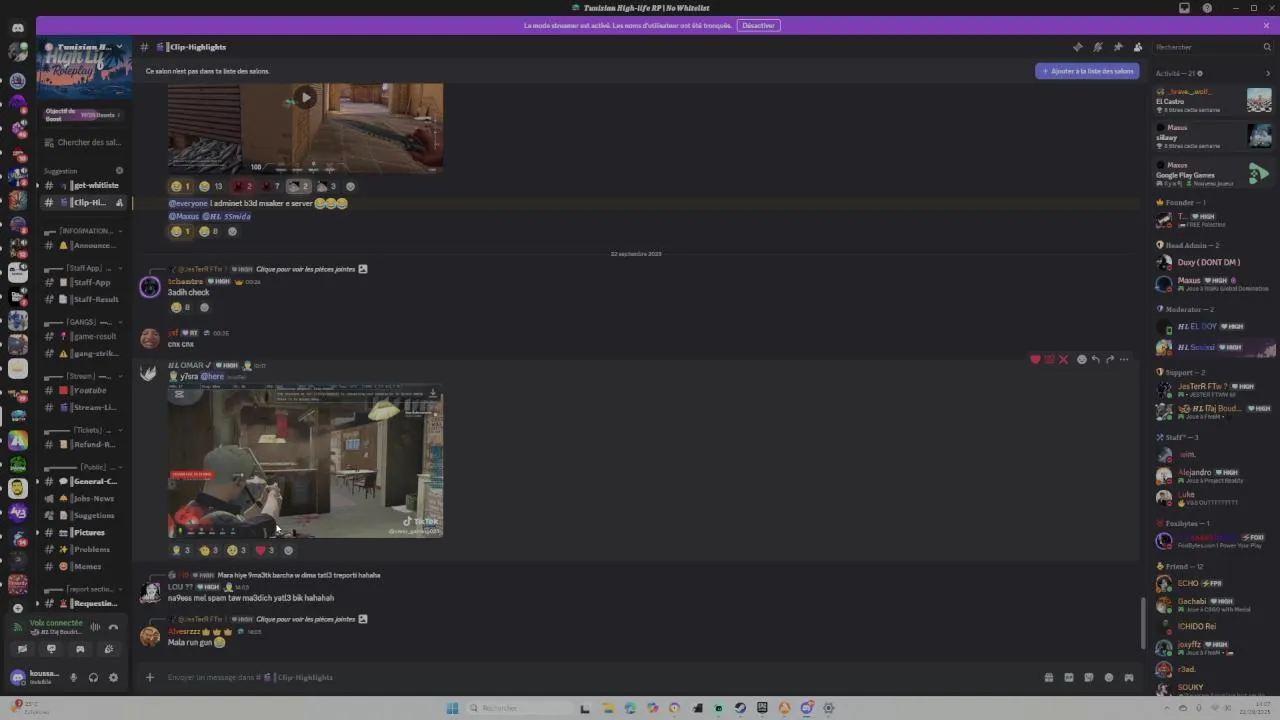This screenshot has height=720, width=1280.
Task: Open emoji picker in message bar
Action: coord(1108,677)
